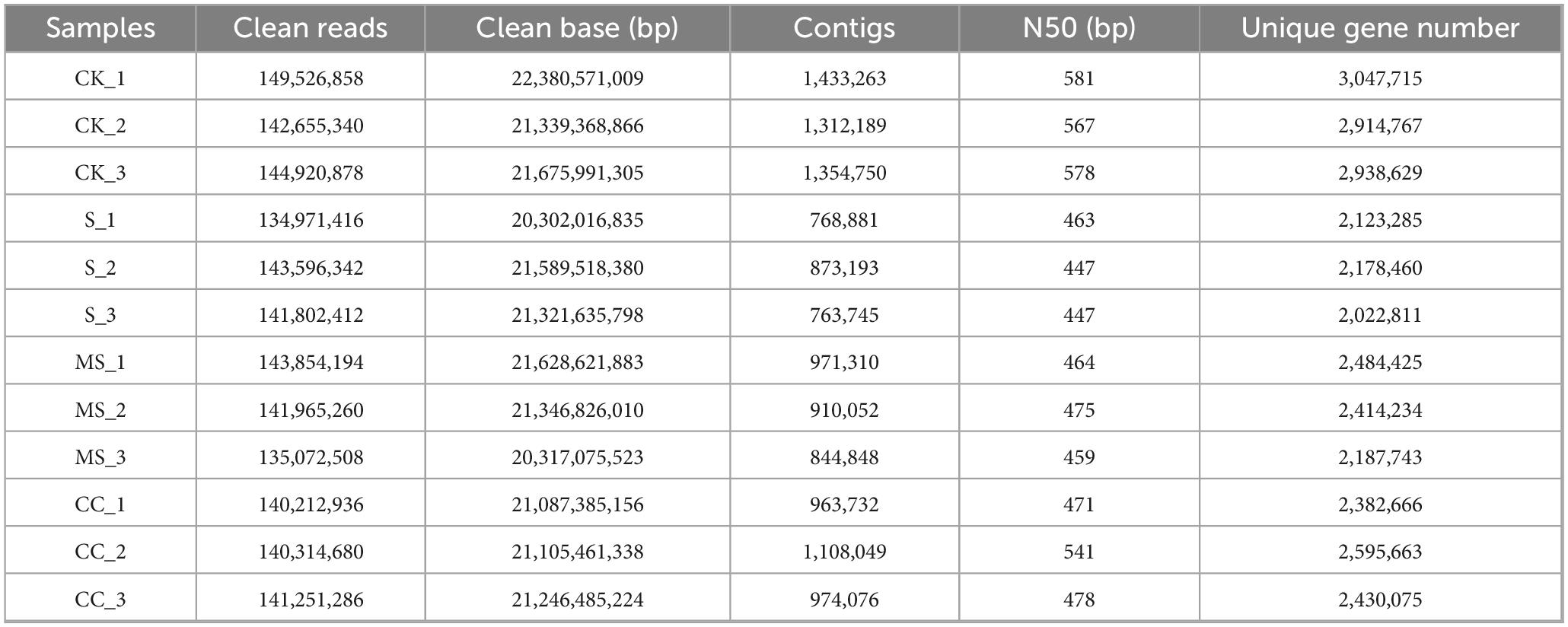The width and height of the screenshot is (1568, 627).
Task: Click clean base value 21,087,385,156
Action: 577,504
